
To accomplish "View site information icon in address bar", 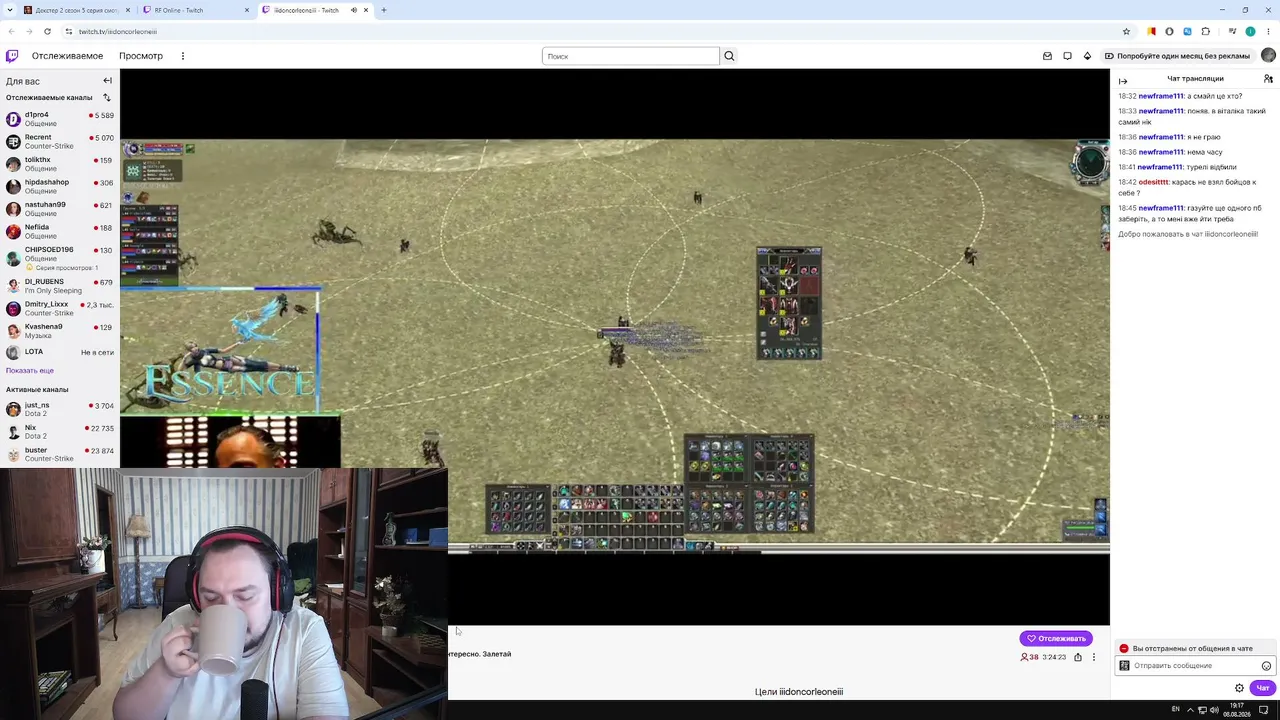I will pyautogui.click(x=68, y=31).
